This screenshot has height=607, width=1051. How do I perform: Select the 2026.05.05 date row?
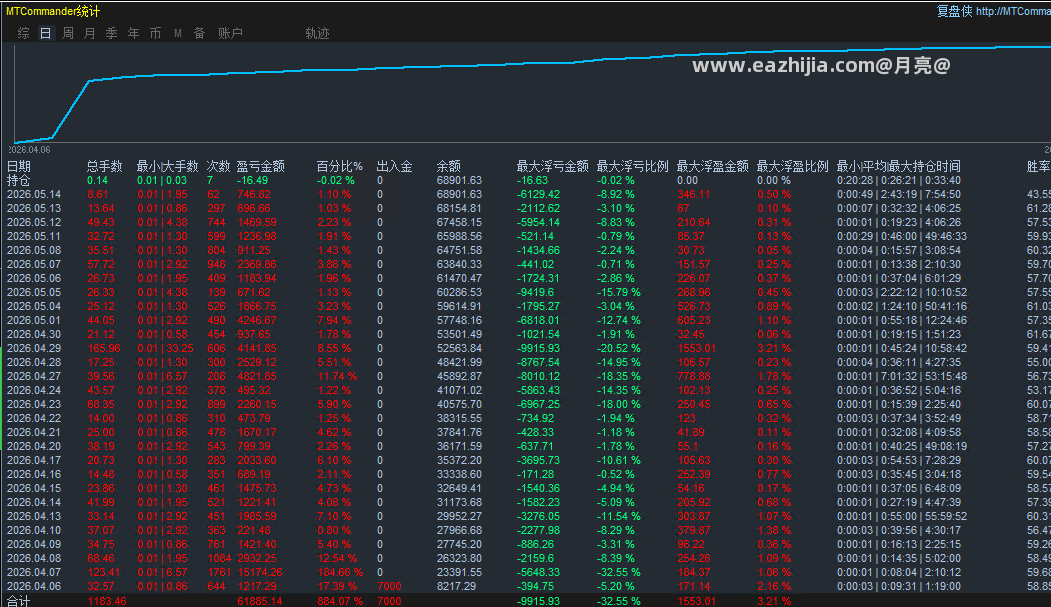click(x=34, y=292)
